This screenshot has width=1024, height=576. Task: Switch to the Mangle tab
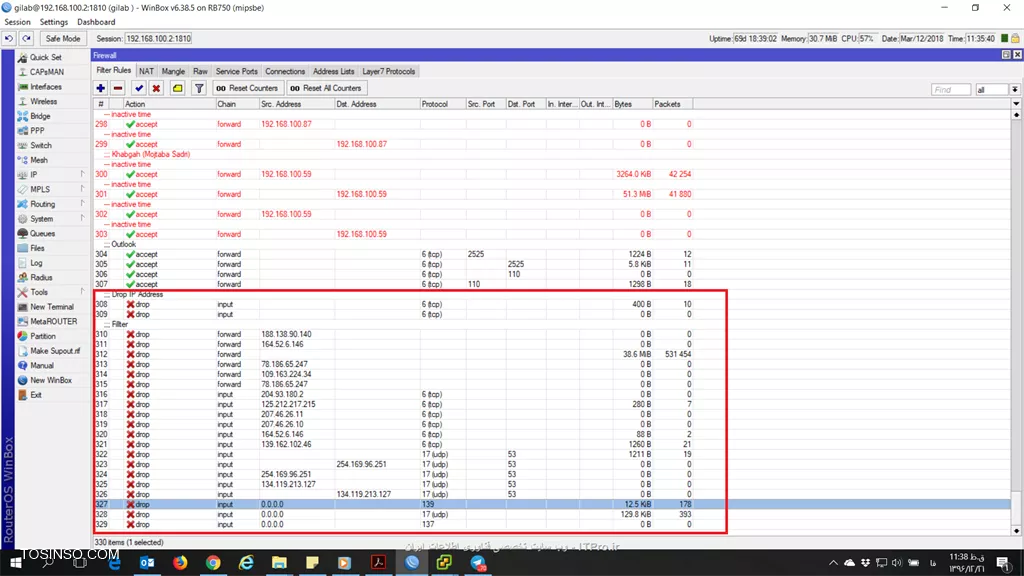pos(173,71)
